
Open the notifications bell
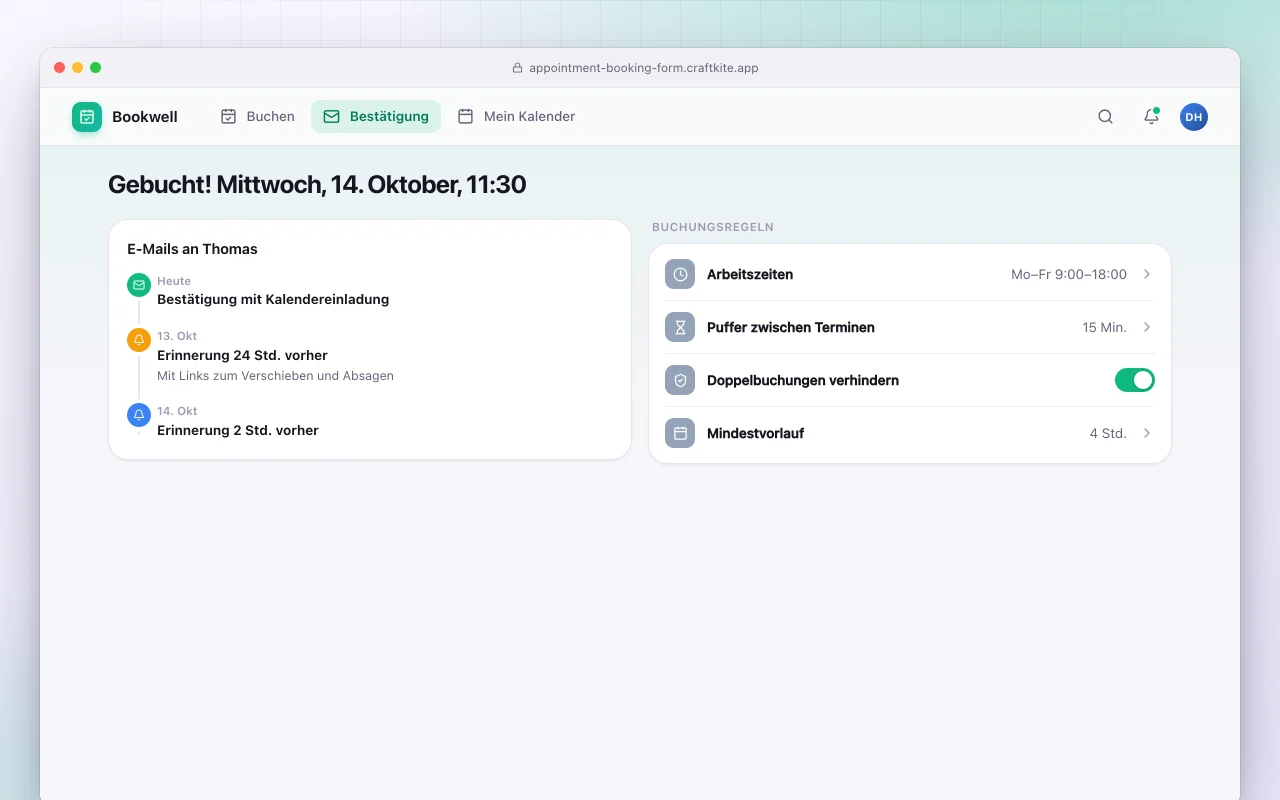pos(1151,117)
